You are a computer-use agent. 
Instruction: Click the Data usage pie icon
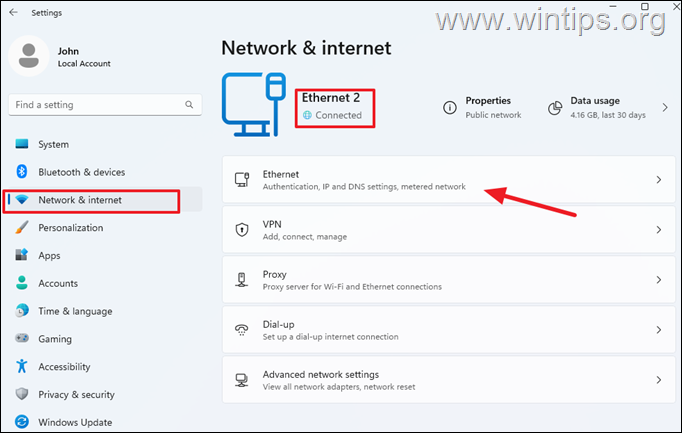coord(555,107)
